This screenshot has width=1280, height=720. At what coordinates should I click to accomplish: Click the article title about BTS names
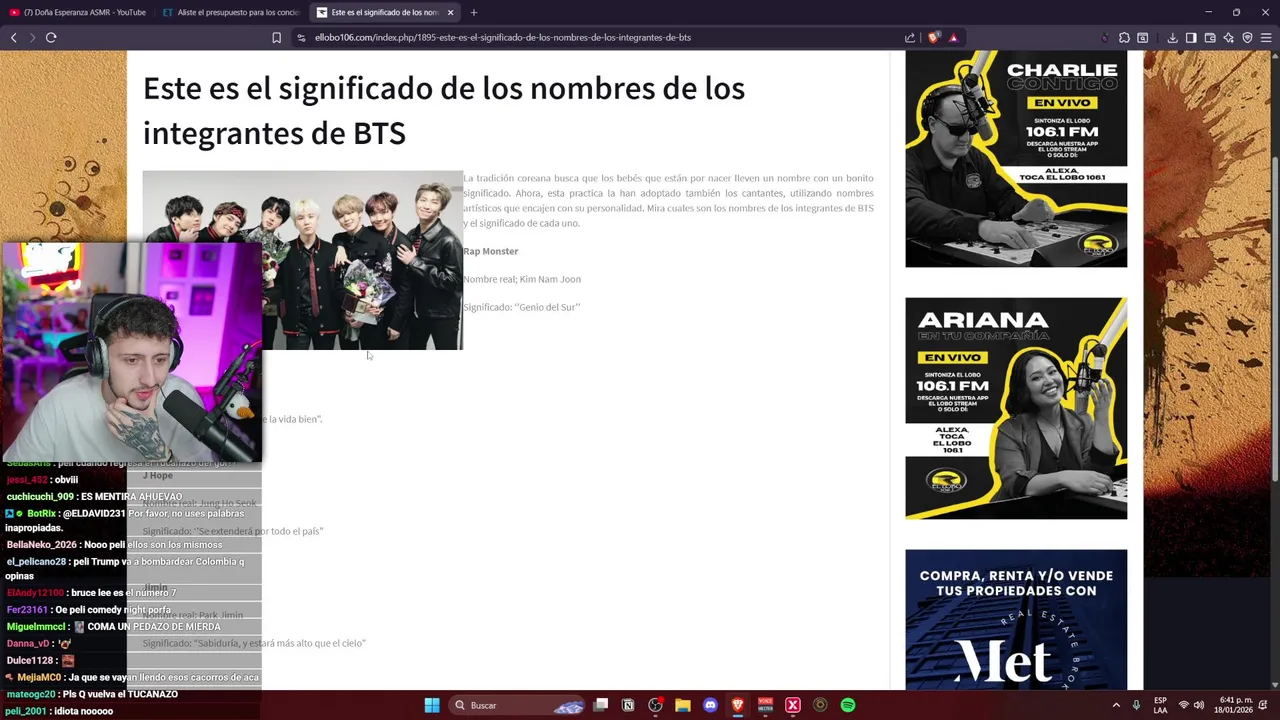(444, 110)
